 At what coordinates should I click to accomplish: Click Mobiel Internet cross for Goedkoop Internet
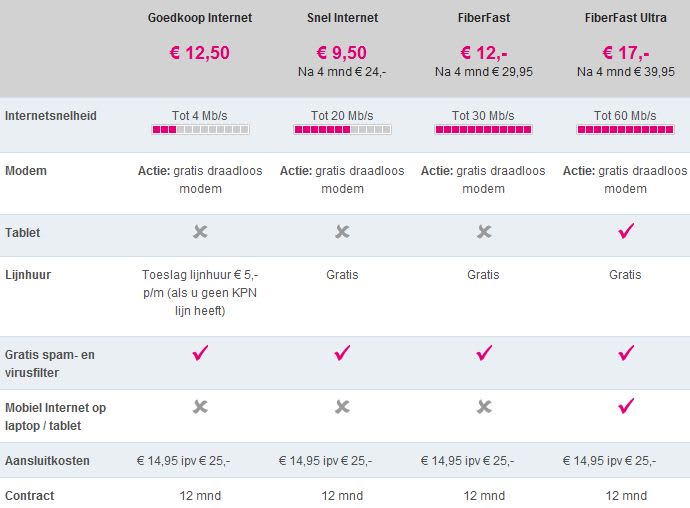pos(200,406)
